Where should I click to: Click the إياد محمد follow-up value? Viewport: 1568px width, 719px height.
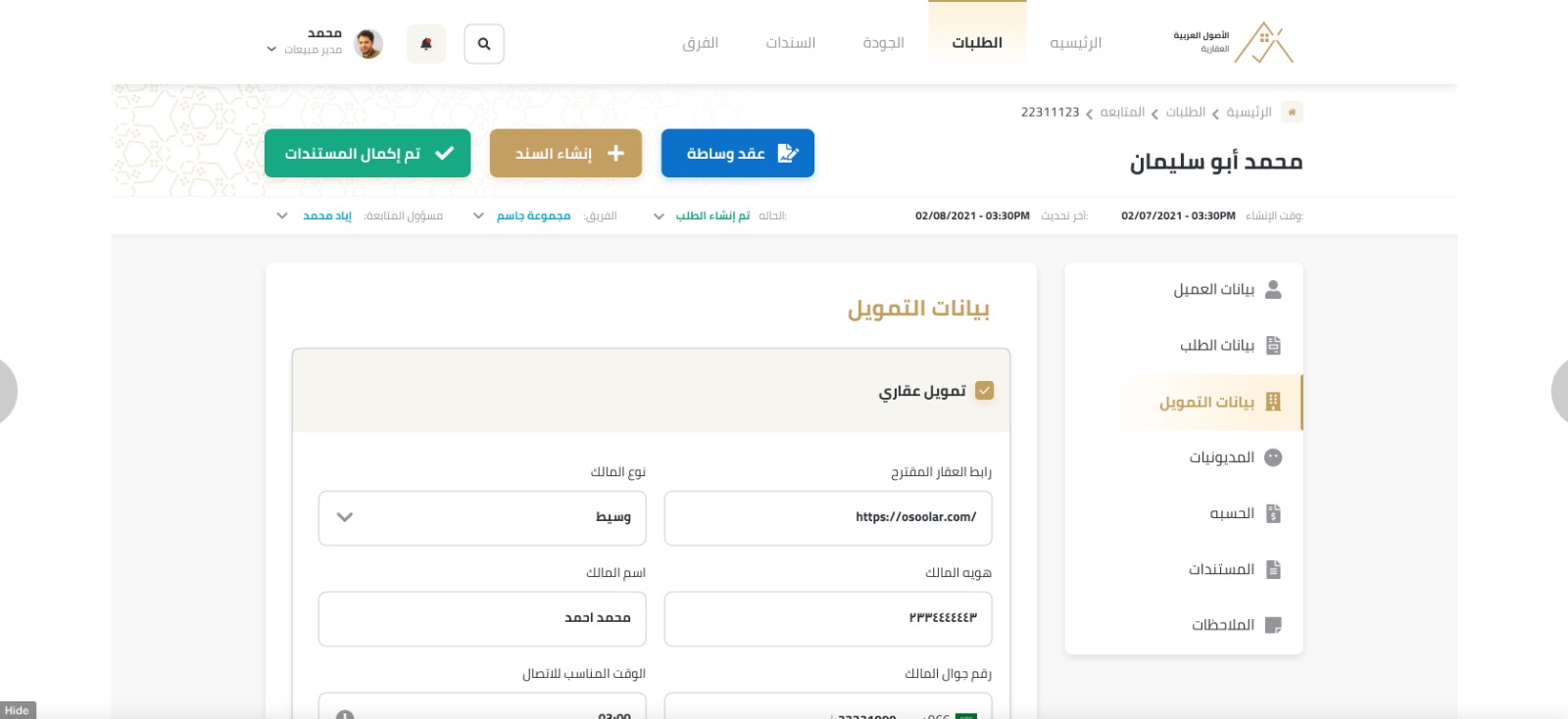point(327,216)
